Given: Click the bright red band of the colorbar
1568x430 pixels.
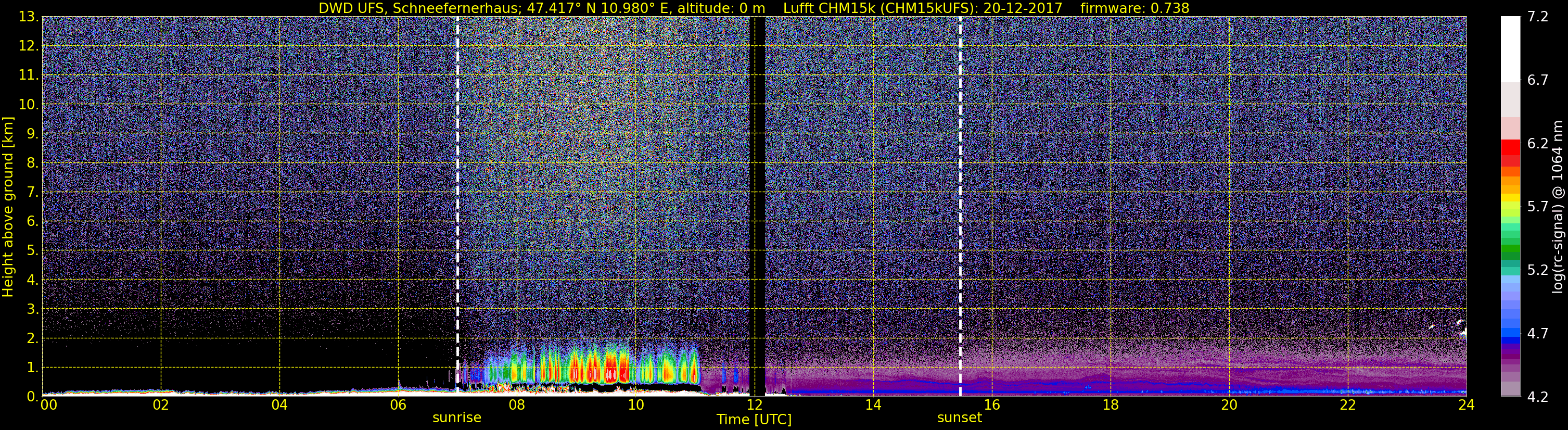Looking at the screenshot, I should [x=1510, y=147].
